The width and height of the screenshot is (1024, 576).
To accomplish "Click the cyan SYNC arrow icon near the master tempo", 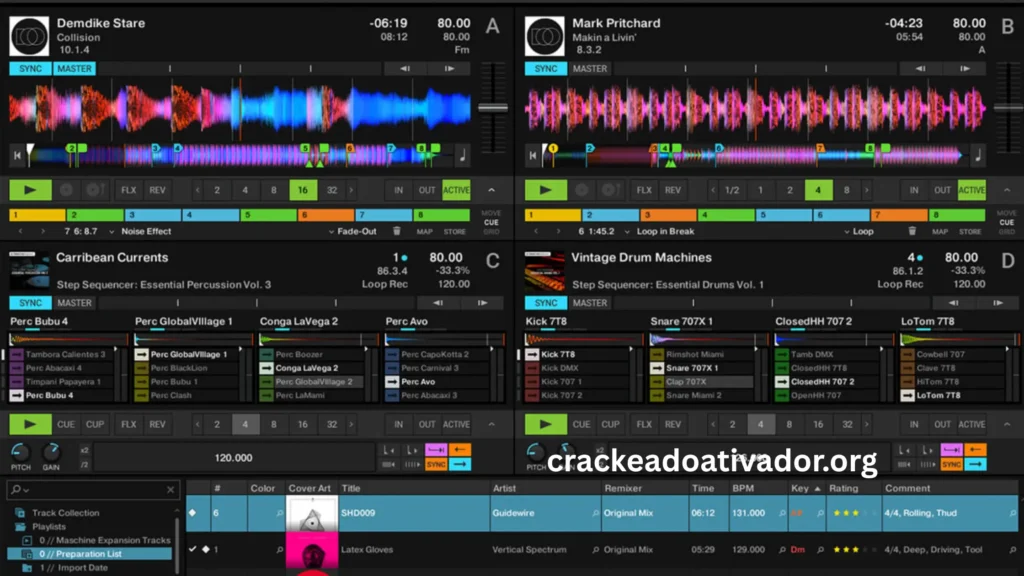I will pos(461,464).
